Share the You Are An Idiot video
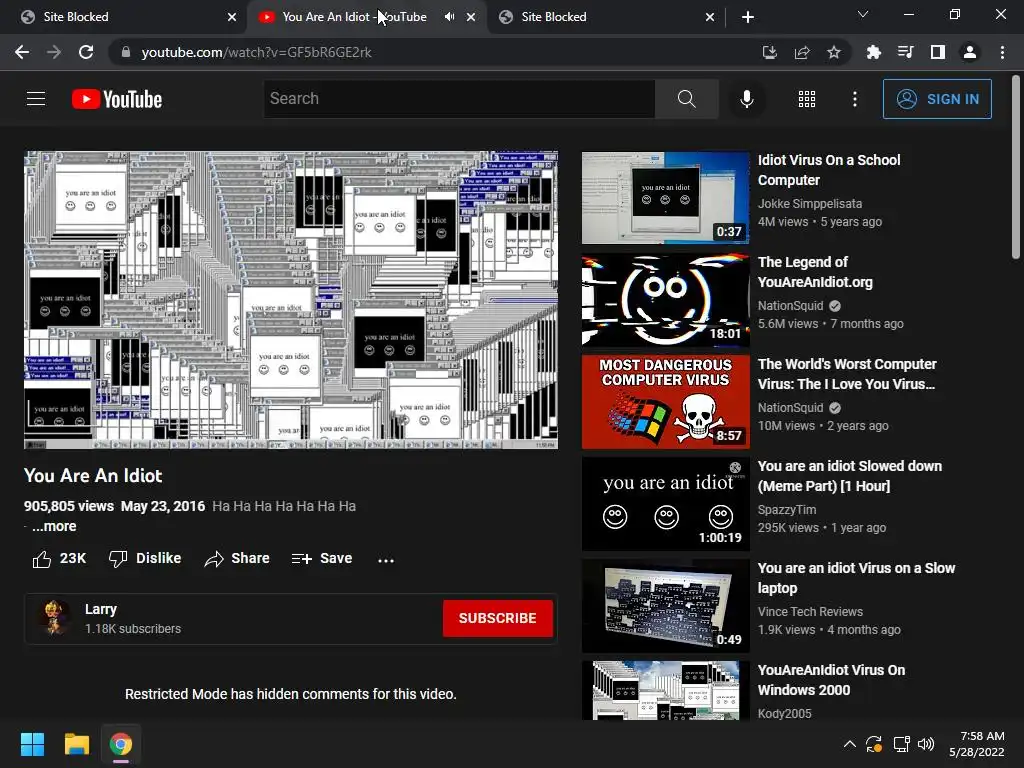The image size is (1024, 768). [236, 558]
